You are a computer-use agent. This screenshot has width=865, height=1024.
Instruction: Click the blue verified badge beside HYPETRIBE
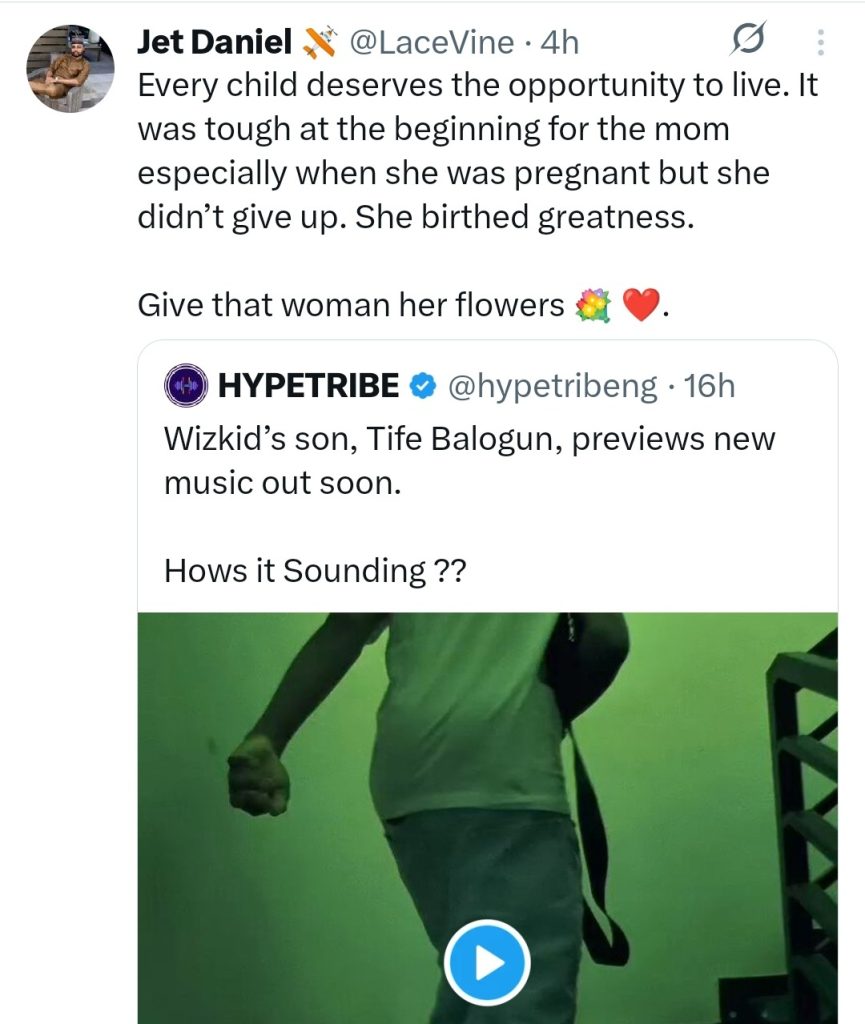423,386
